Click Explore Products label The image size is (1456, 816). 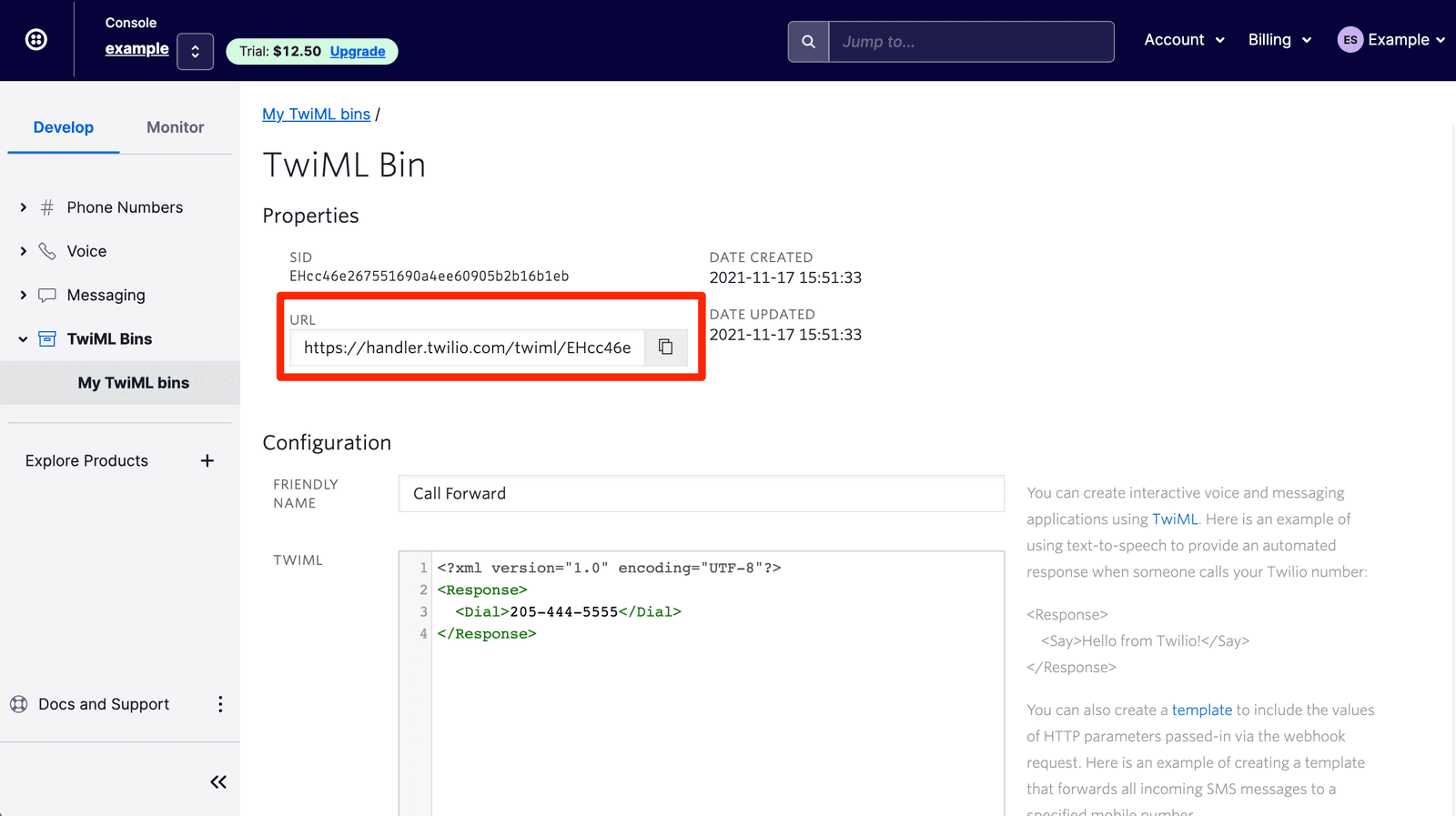(x=86, y=460)
